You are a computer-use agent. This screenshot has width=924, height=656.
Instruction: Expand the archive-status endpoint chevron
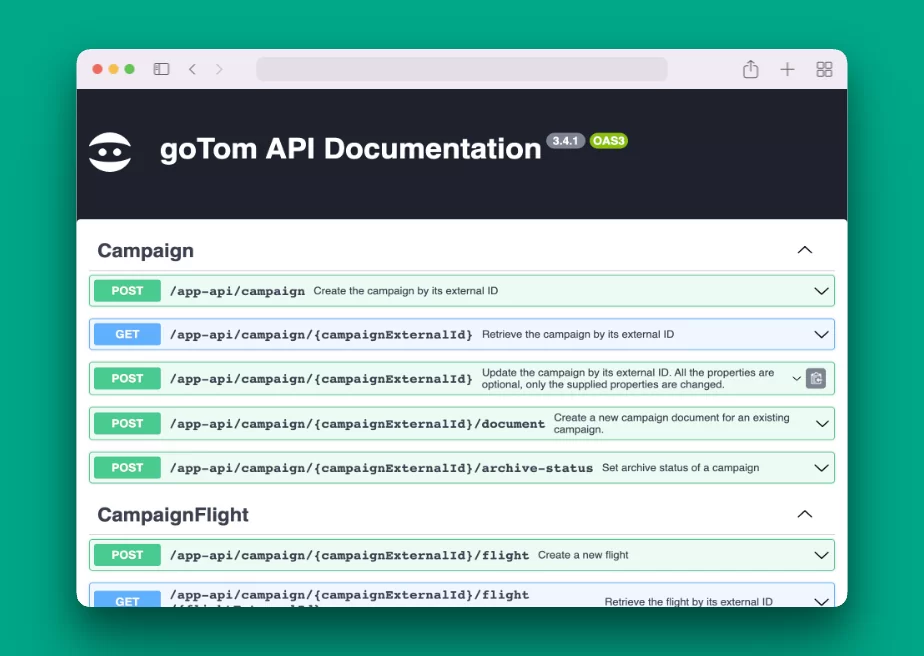click(821, 468)
